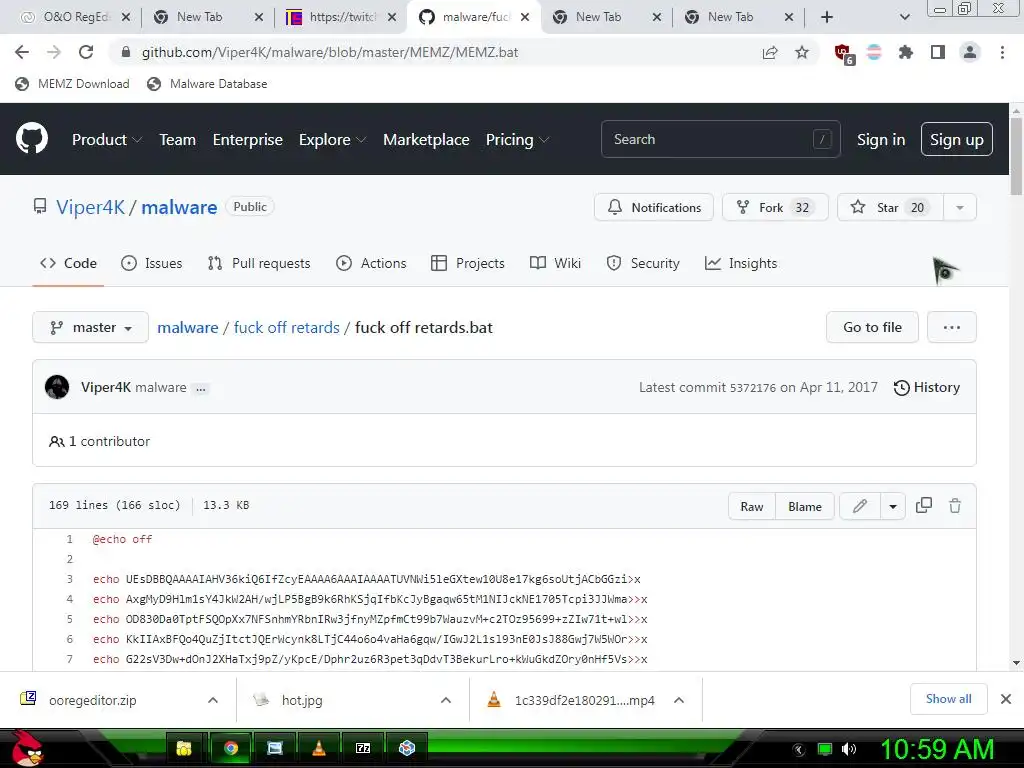Copy raw contents icon
1024x768 pixels.
[x=923, y=505]
